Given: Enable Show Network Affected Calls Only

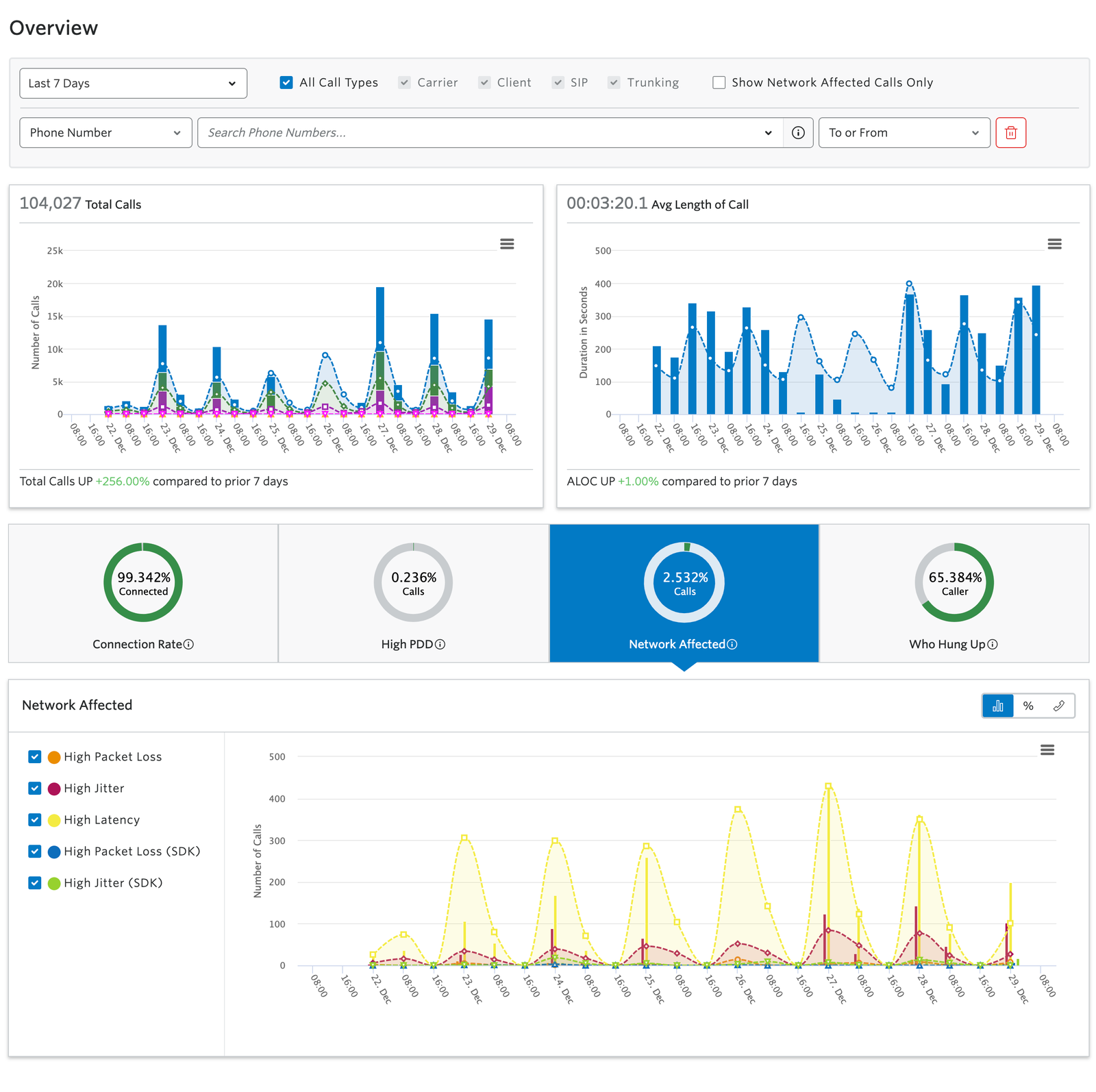Looking at the screenshot, I should pyautogui.click(x=719, y=82).
